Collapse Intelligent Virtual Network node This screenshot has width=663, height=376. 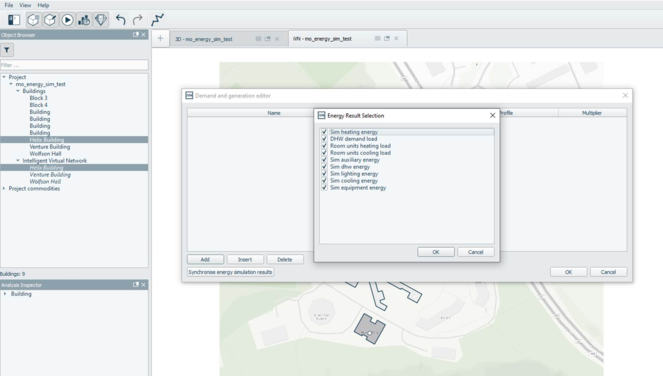point(18,161)
